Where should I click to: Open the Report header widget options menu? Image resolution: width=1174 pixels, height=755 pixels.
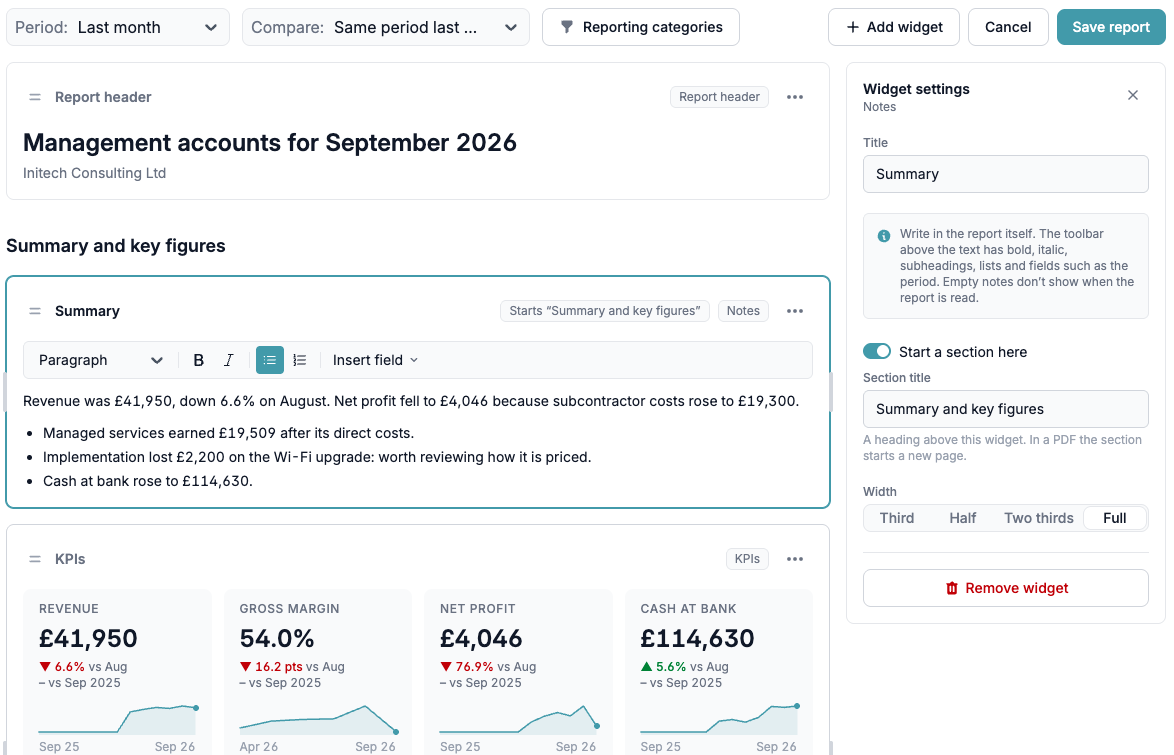tap(795, 97)
